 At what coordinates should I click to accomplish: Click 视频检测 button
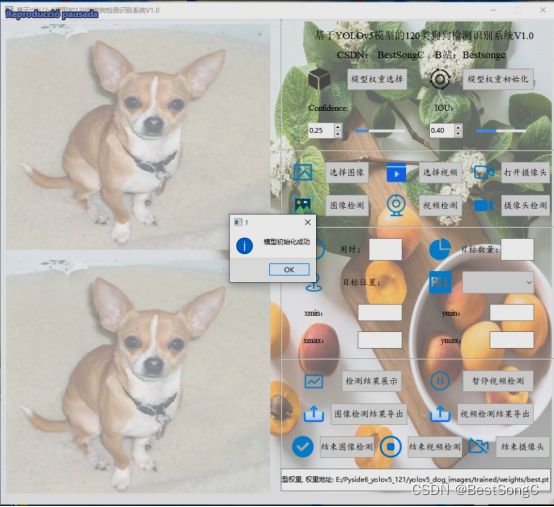tap(440, 205)
